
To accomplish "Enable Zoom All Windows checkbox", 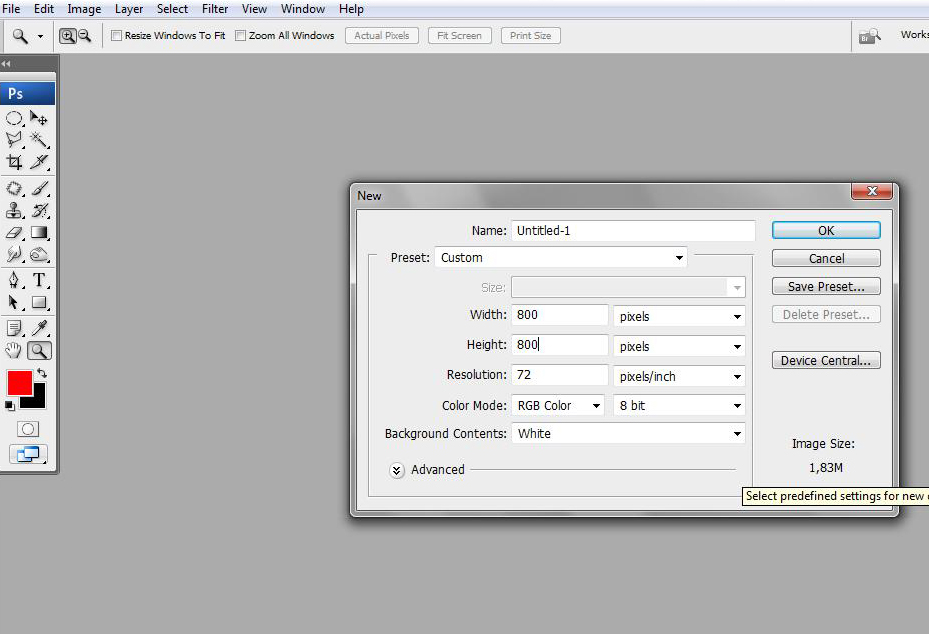I will pos(241,36).
